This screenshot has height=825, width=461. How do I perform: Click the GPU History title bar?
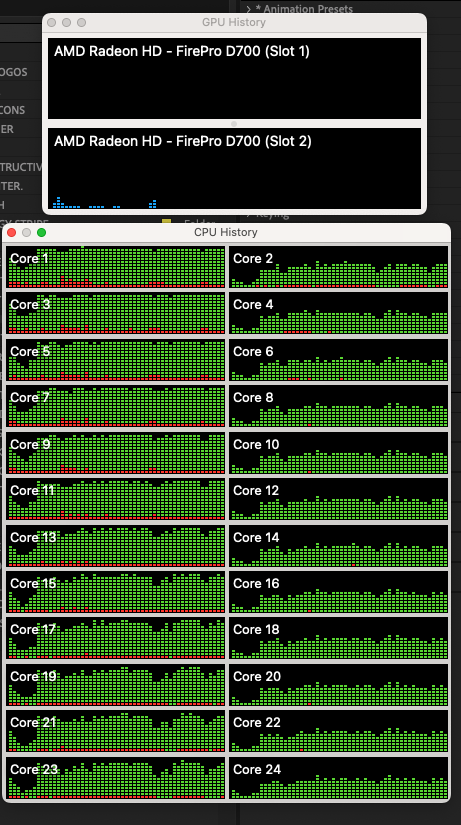coord(234,23)
